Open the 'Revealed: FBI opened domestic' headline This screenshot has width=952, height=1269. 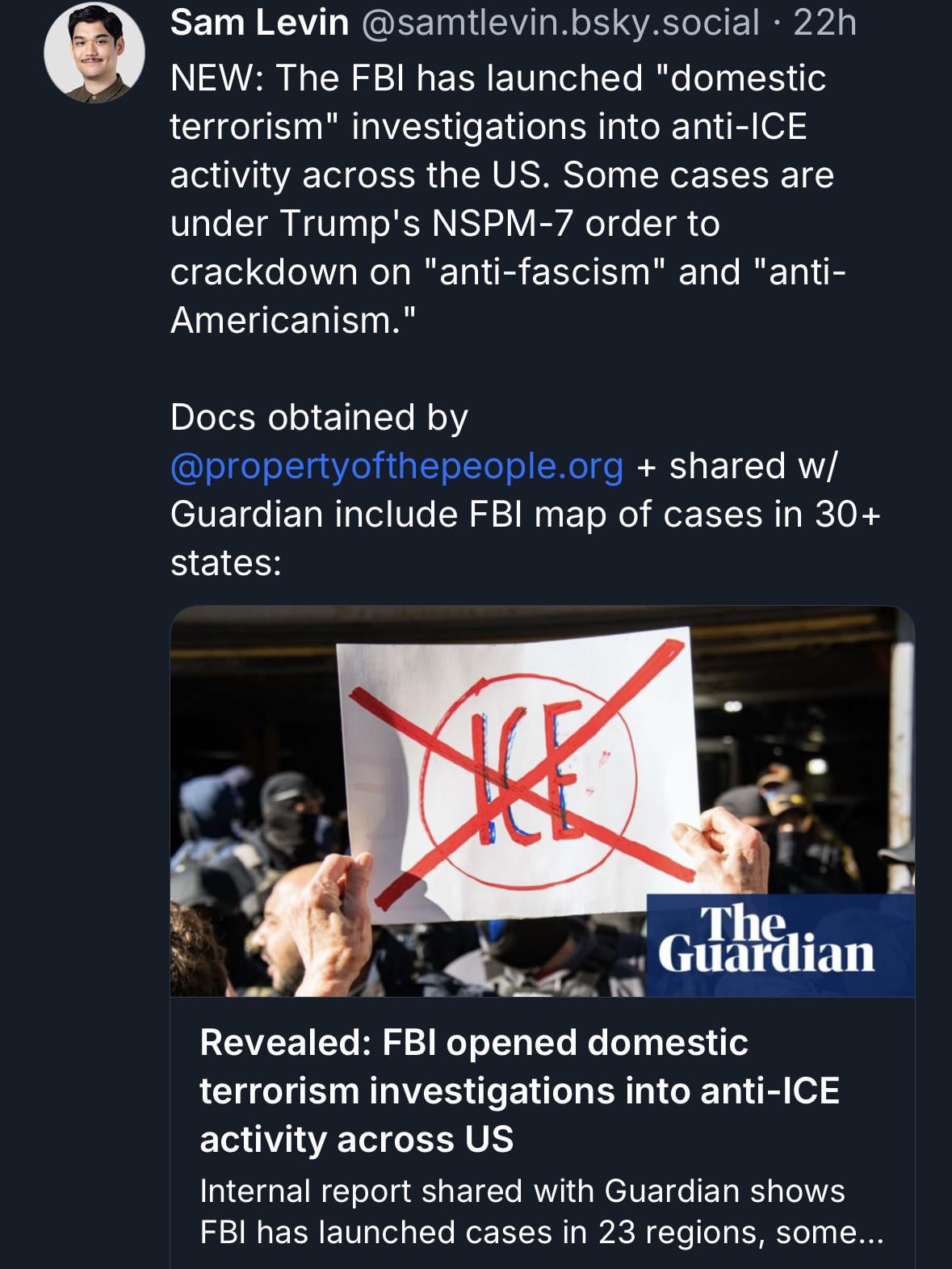click(473, 1042)
